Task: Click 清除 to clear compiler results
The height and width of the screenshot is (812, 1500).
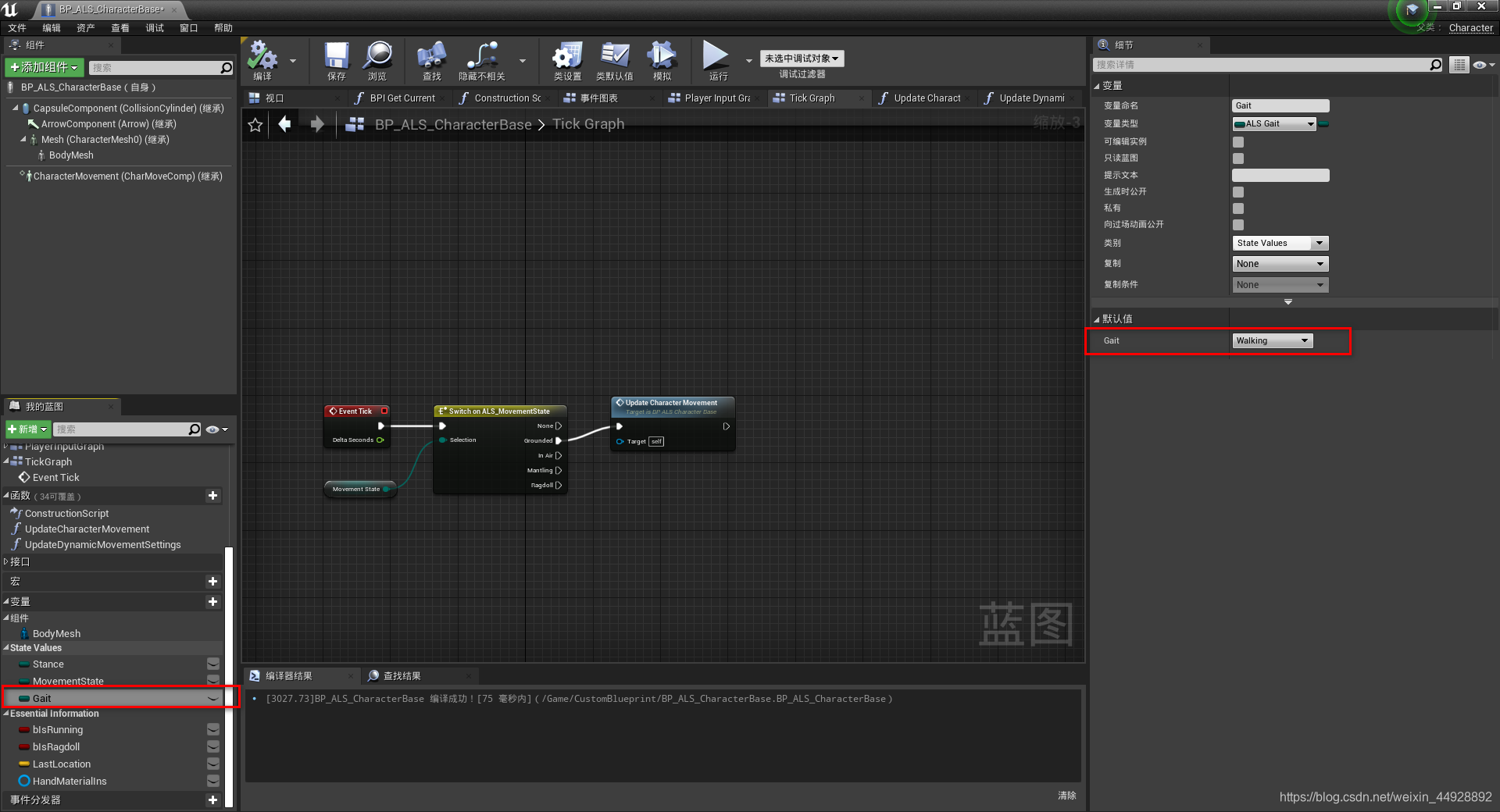Action: click(1067, 795)
